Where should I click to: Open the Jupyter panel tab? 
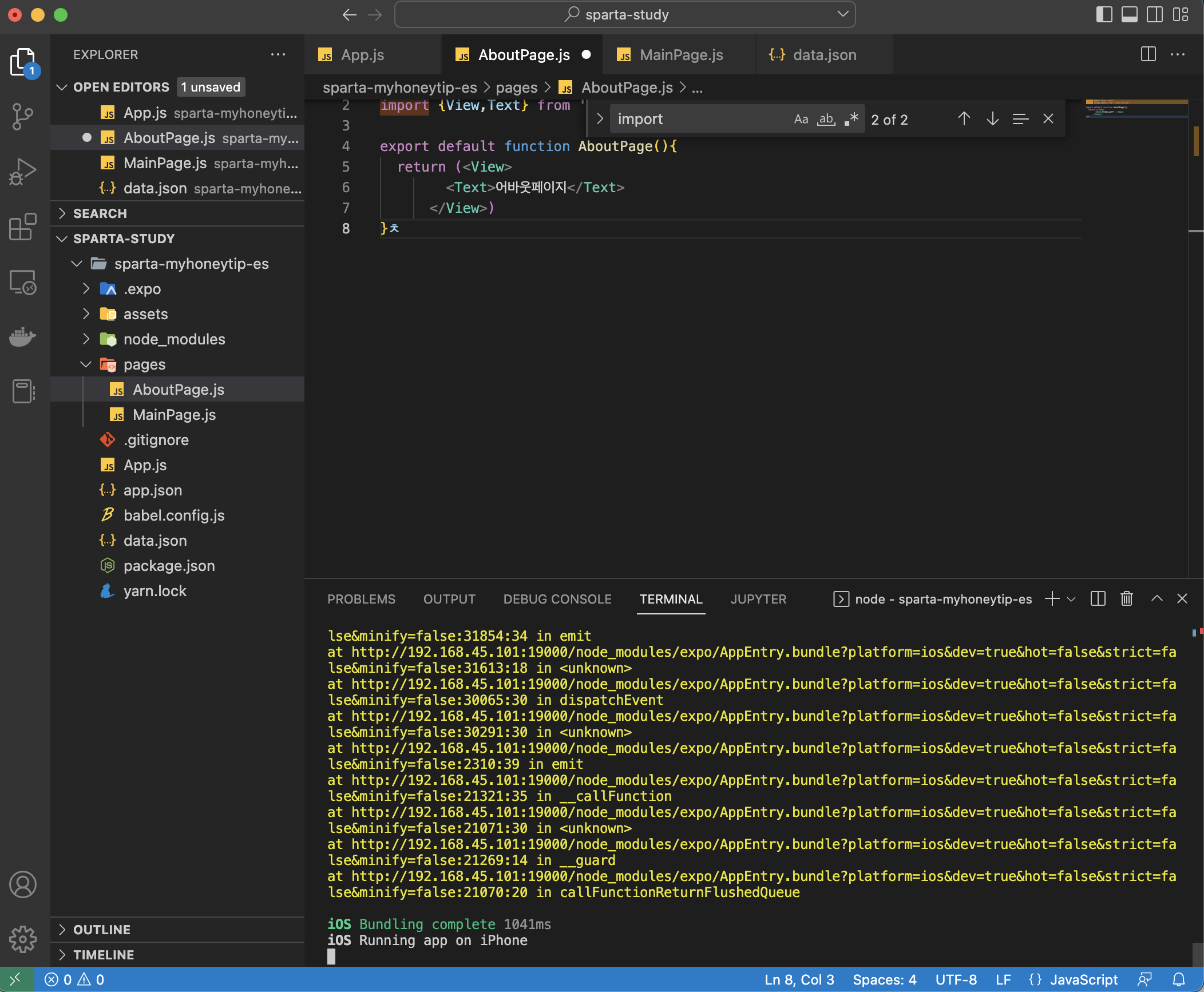(758, 599)
